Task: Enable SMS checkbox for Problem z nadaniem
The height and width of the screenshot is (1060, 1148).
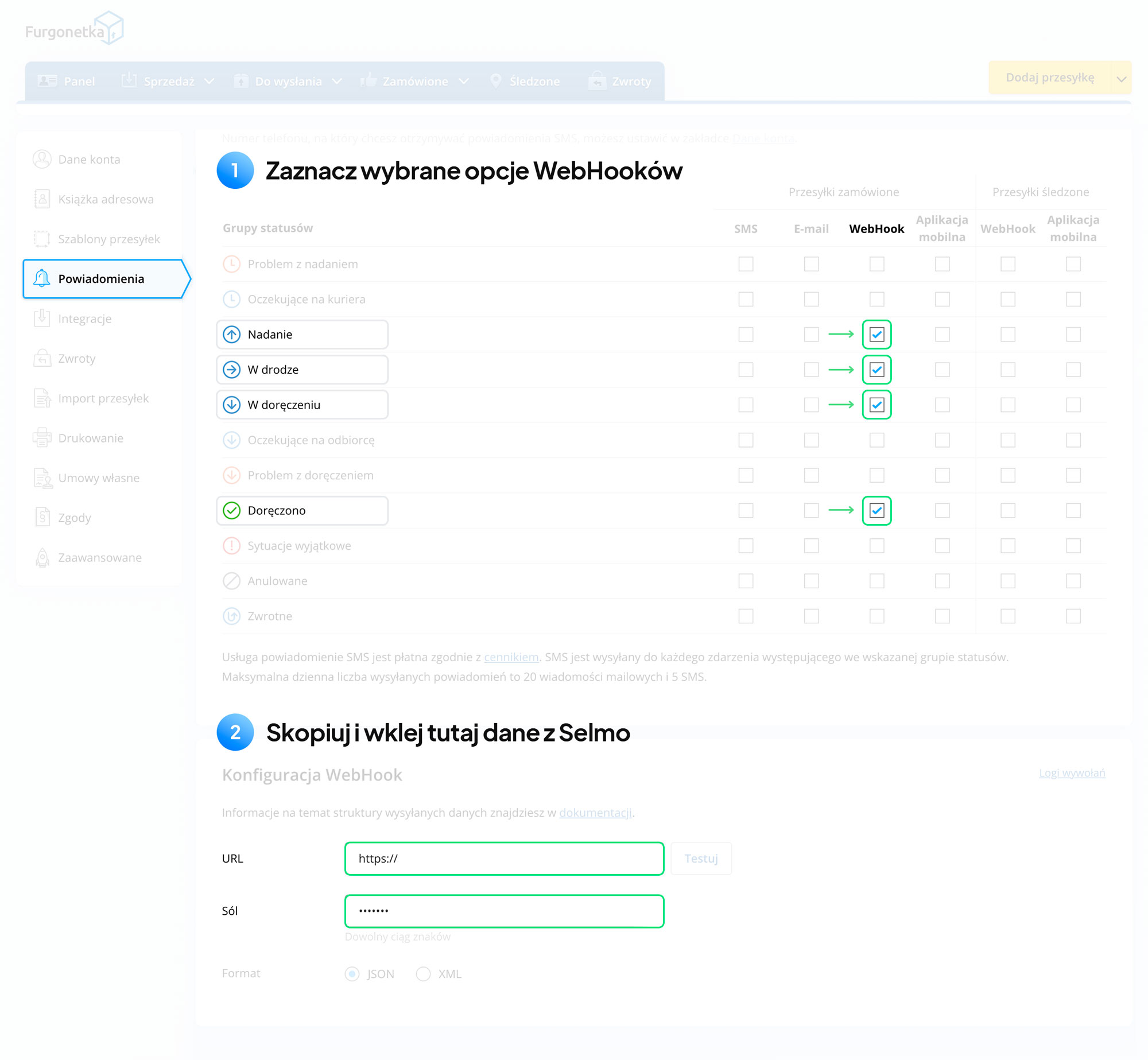Action: click(x=746, y=264)
